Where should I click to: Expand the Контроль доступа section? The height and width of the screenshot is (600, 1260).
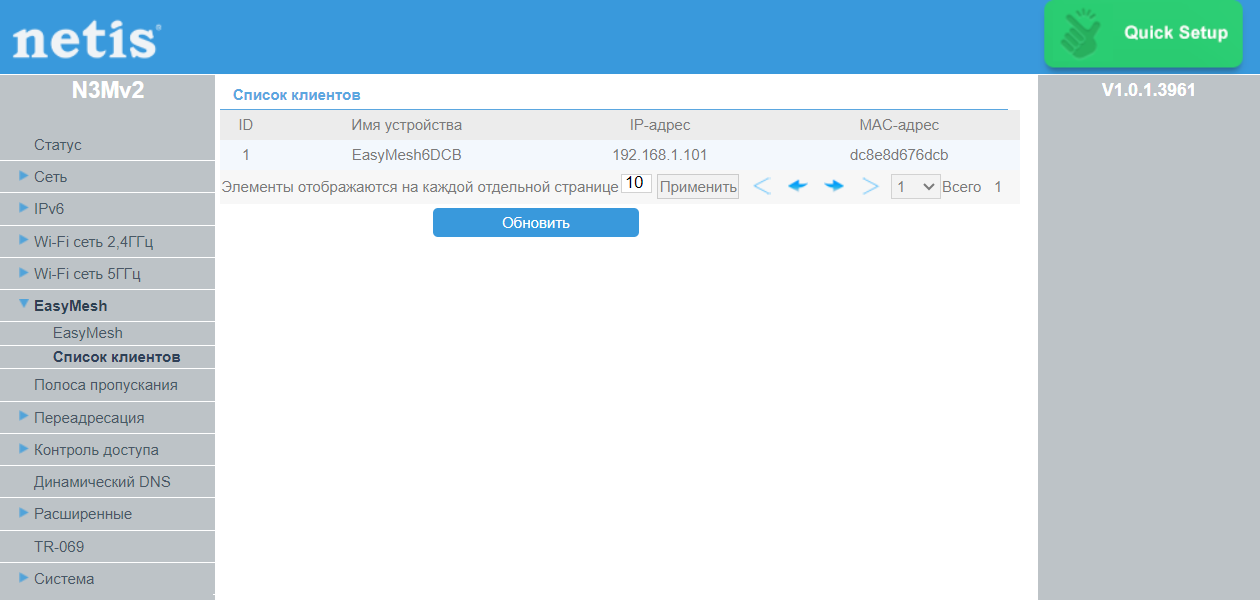pos(96,449)
